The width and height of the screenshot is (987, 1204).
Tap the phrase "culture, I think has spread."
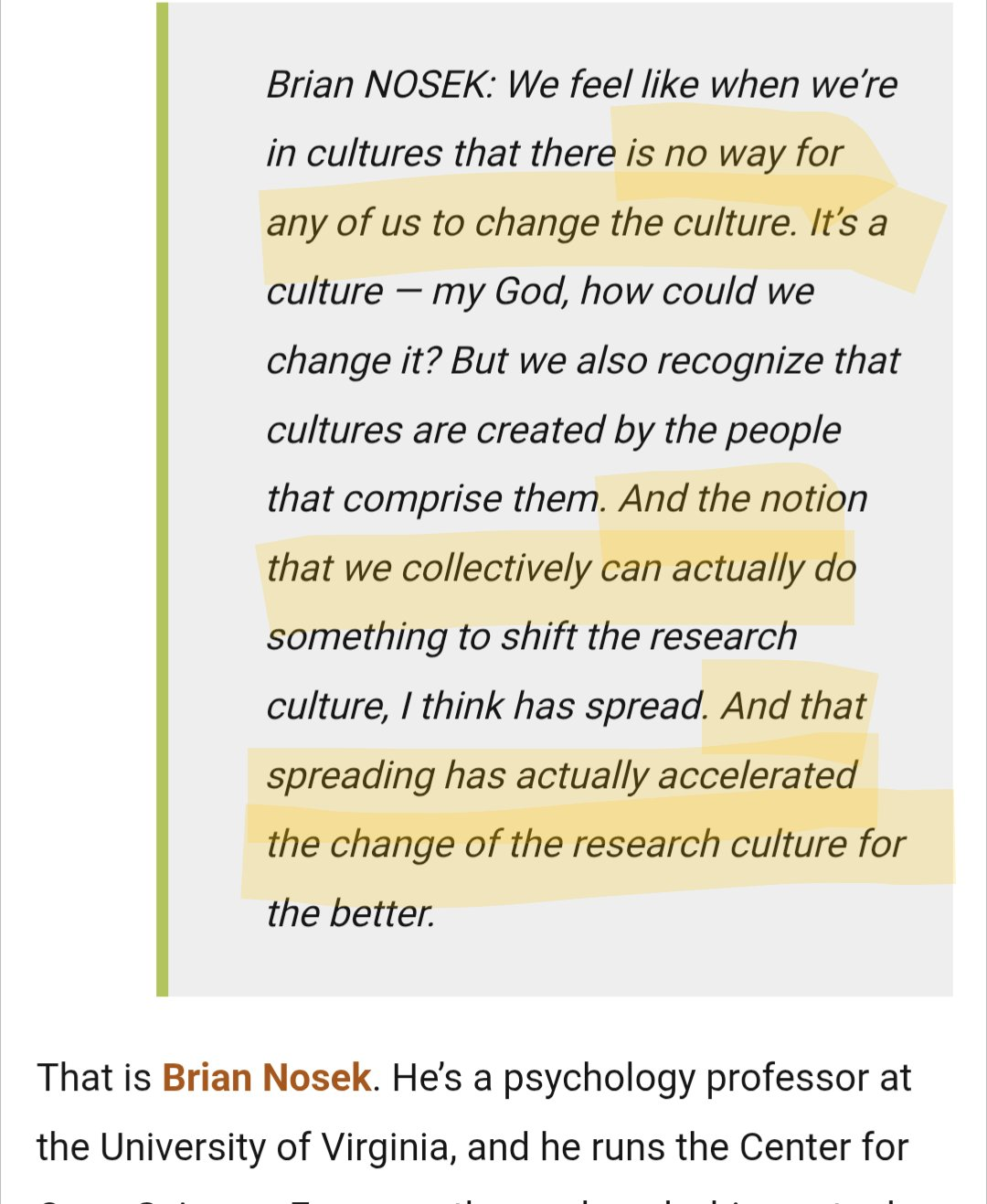tap(487, 707)
